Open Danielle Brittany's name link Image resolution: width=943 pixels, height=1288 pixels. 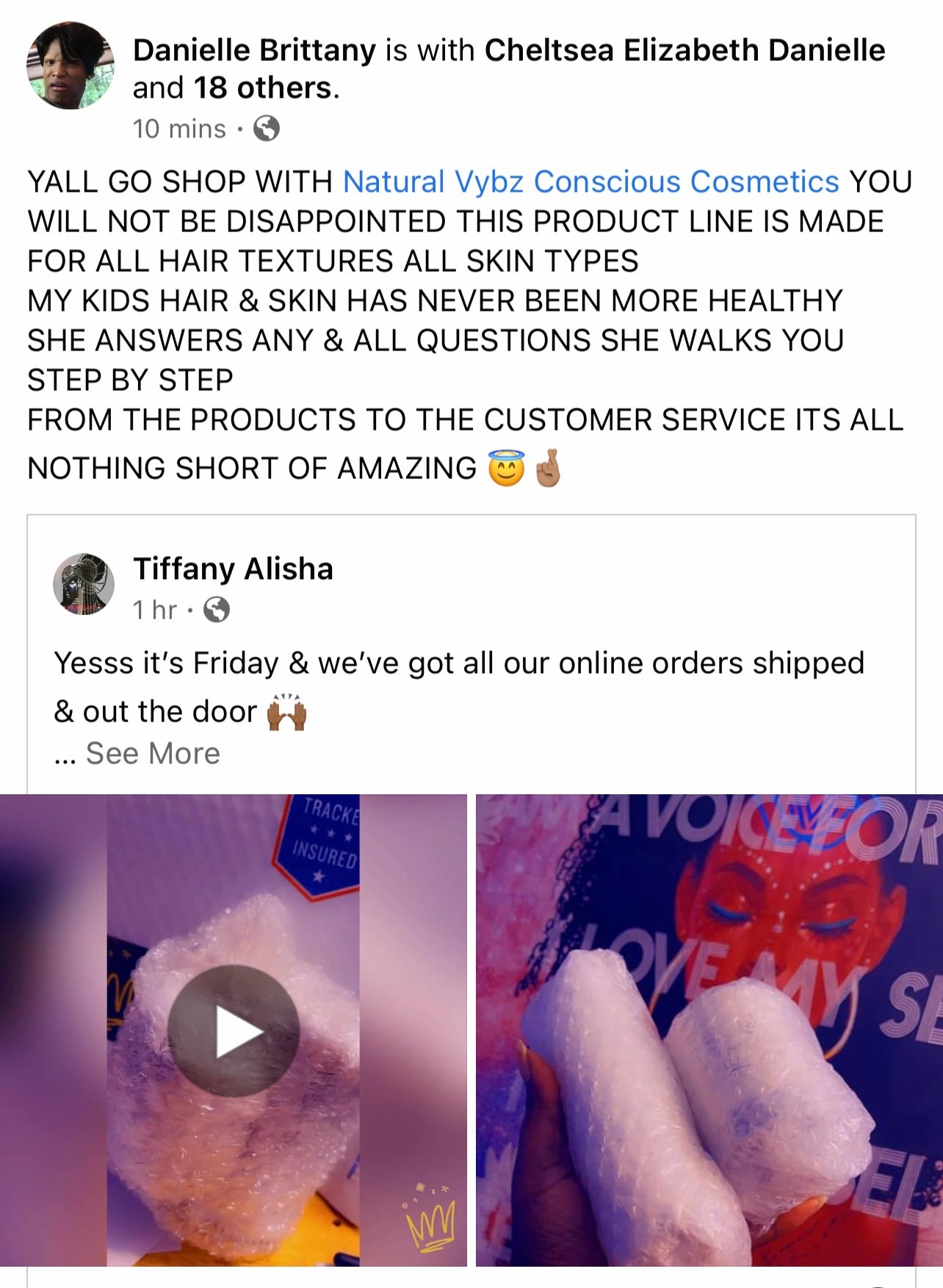click(254, 50)
